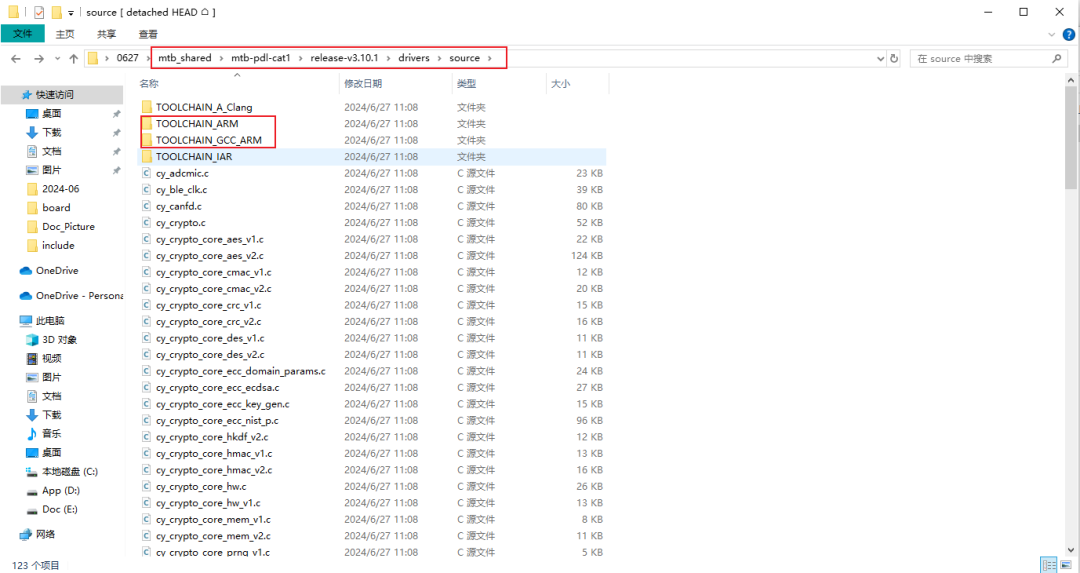Open the 文件 menu

pyautogui.click(x=22, y=34)
